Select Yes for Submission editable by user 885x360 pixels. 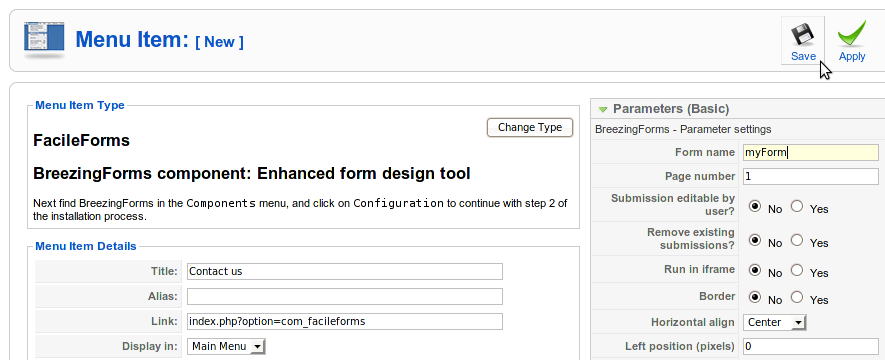click(796, 207)
